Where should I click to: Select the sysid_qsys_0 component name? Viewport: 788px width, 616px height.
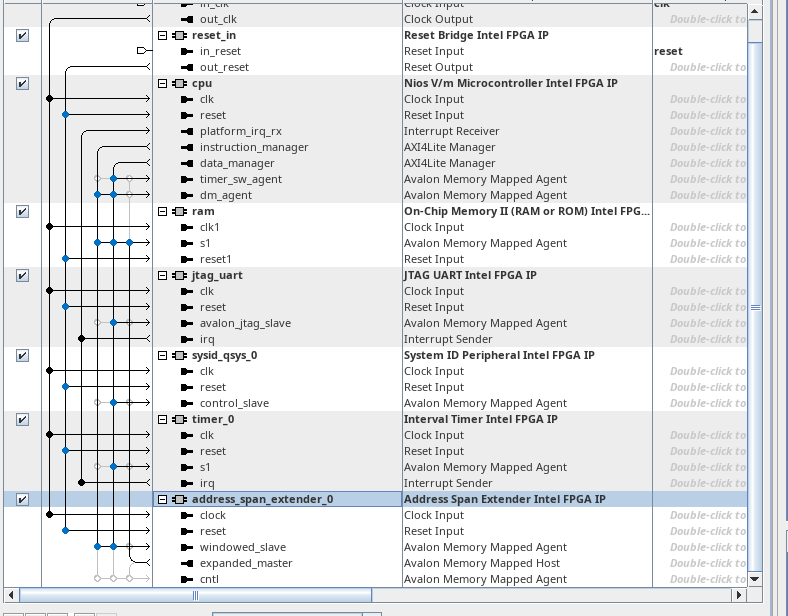(x=225, y=356)
